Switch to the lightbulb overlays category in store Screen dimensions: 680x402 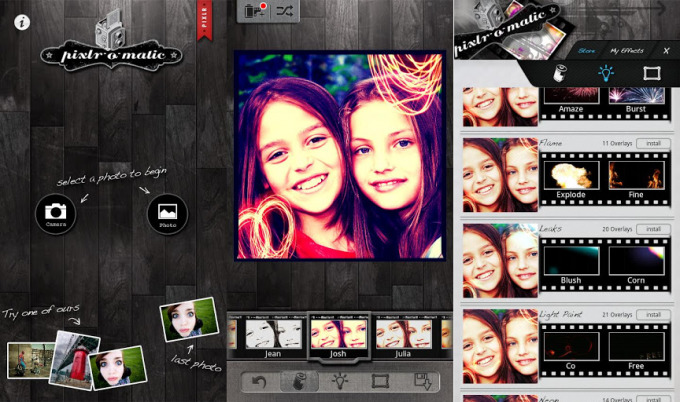[x=606, y=73]
